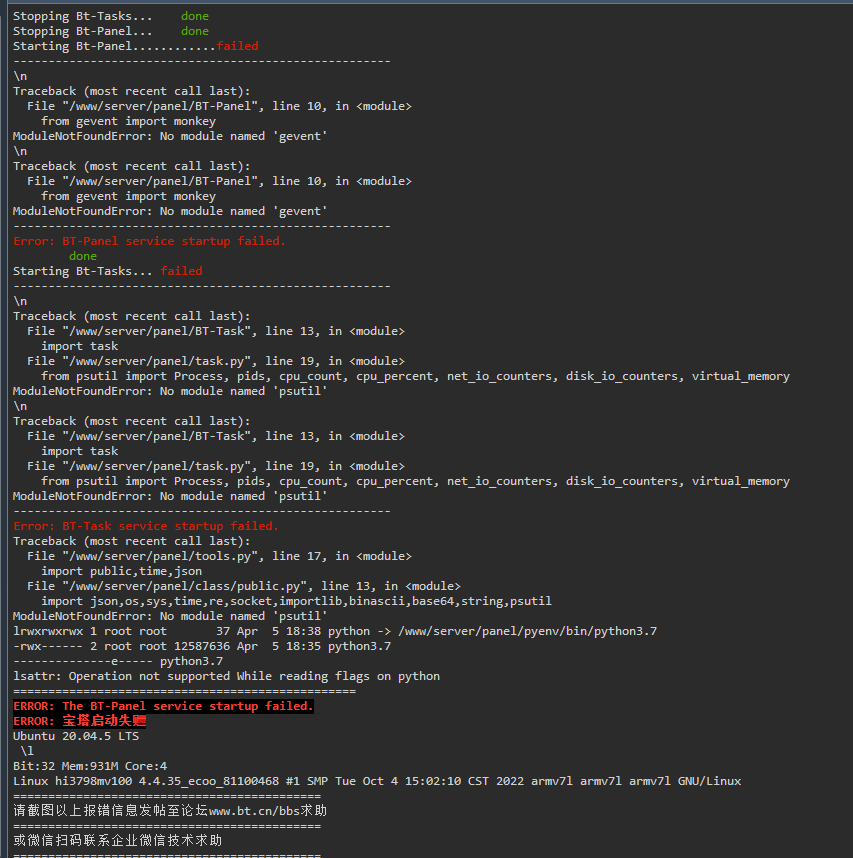Click the 'Core:4' value
The image size is (853, 858).
click(146, 767)
